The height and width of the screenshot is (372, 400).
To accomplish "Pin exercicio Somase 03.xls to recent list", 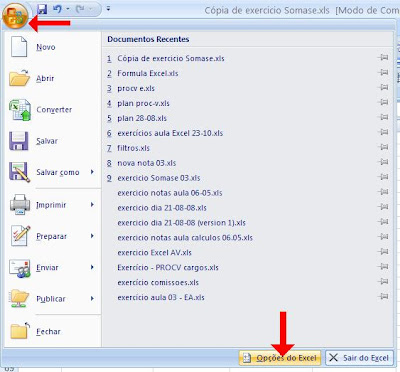I will pyautogui.click(x=384, y=177).
